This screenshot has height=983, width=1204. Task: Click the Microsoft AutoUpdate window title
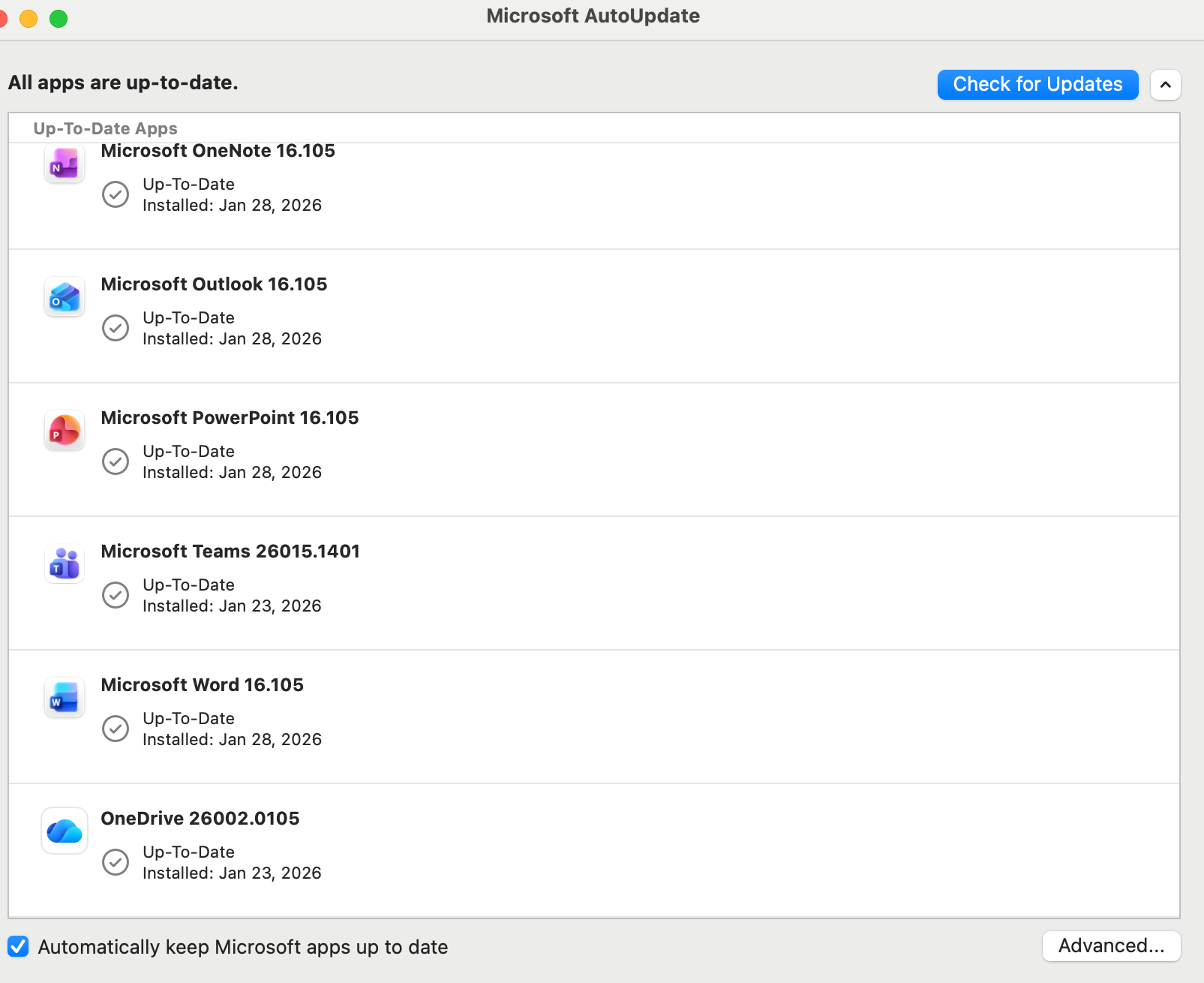(x=593, y=16)
